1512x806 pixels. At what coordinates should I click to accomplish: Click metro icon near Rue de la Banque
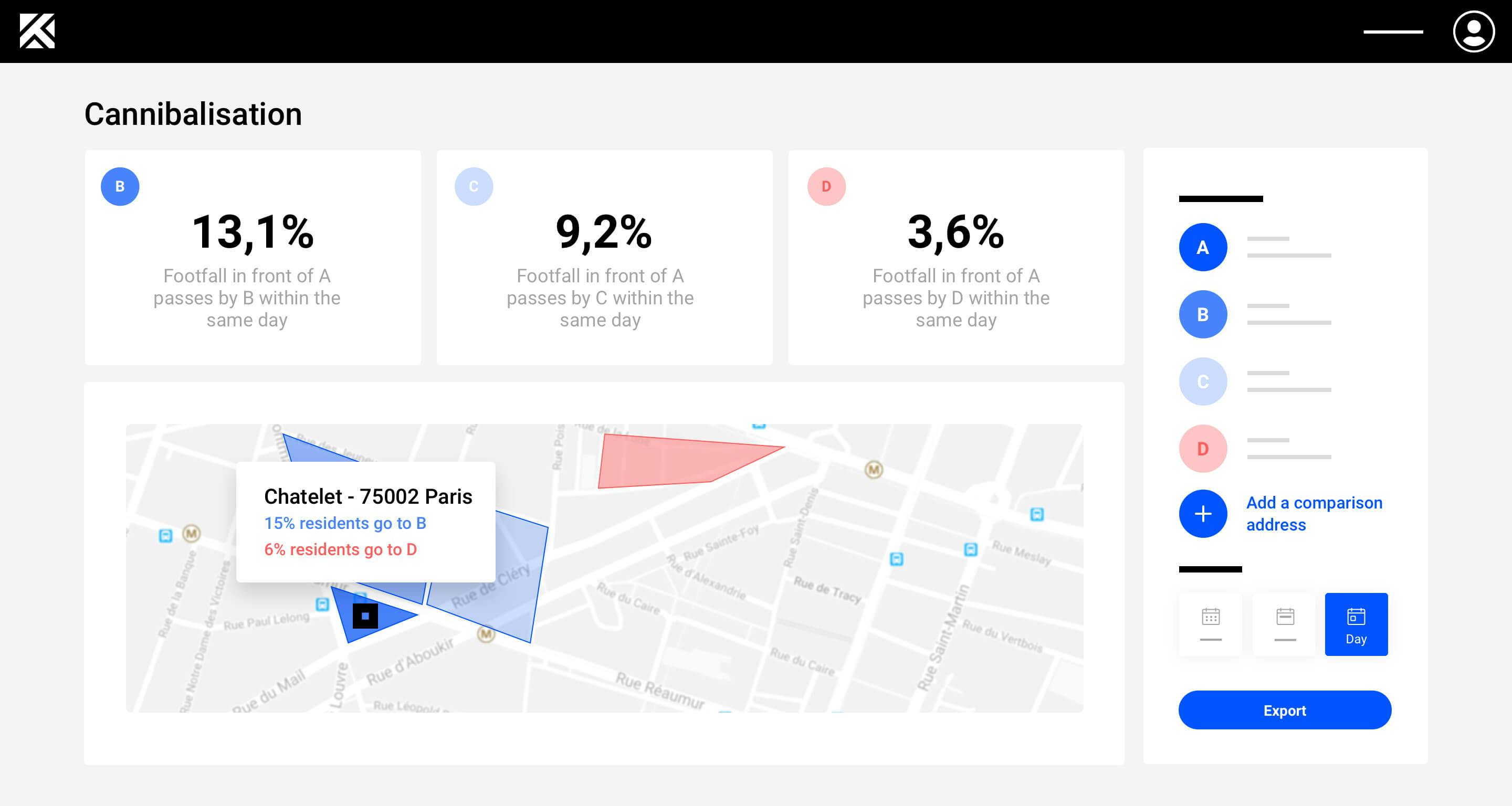[x=191, y=534]
